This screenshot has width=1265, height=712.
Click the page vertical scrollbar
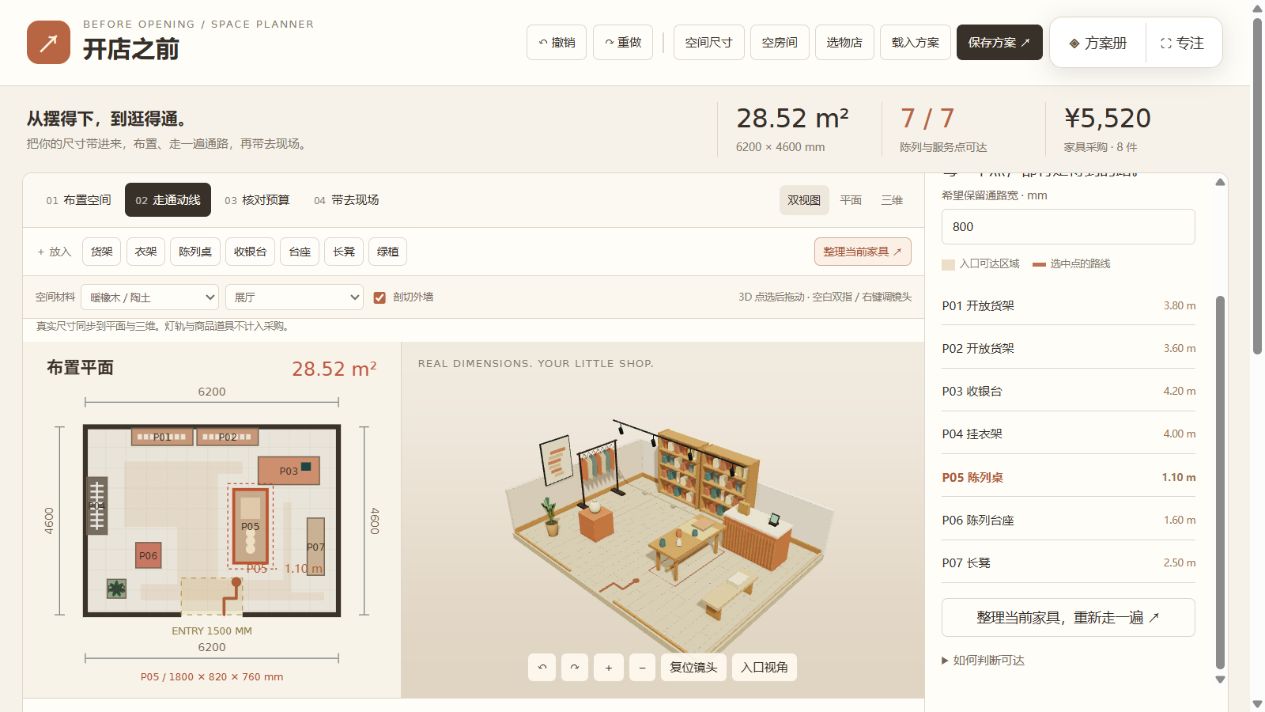pyautogui.click(x=1257, y=185)
